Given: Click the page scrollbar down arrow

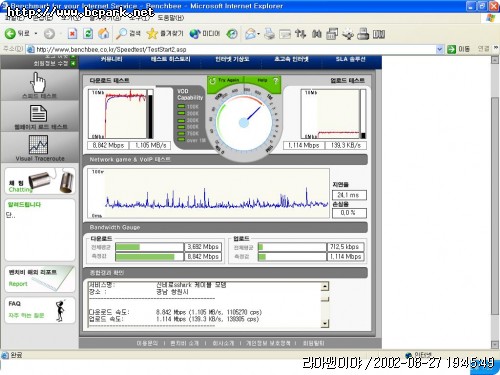Looking at the screenshot, I should (495, 344).
